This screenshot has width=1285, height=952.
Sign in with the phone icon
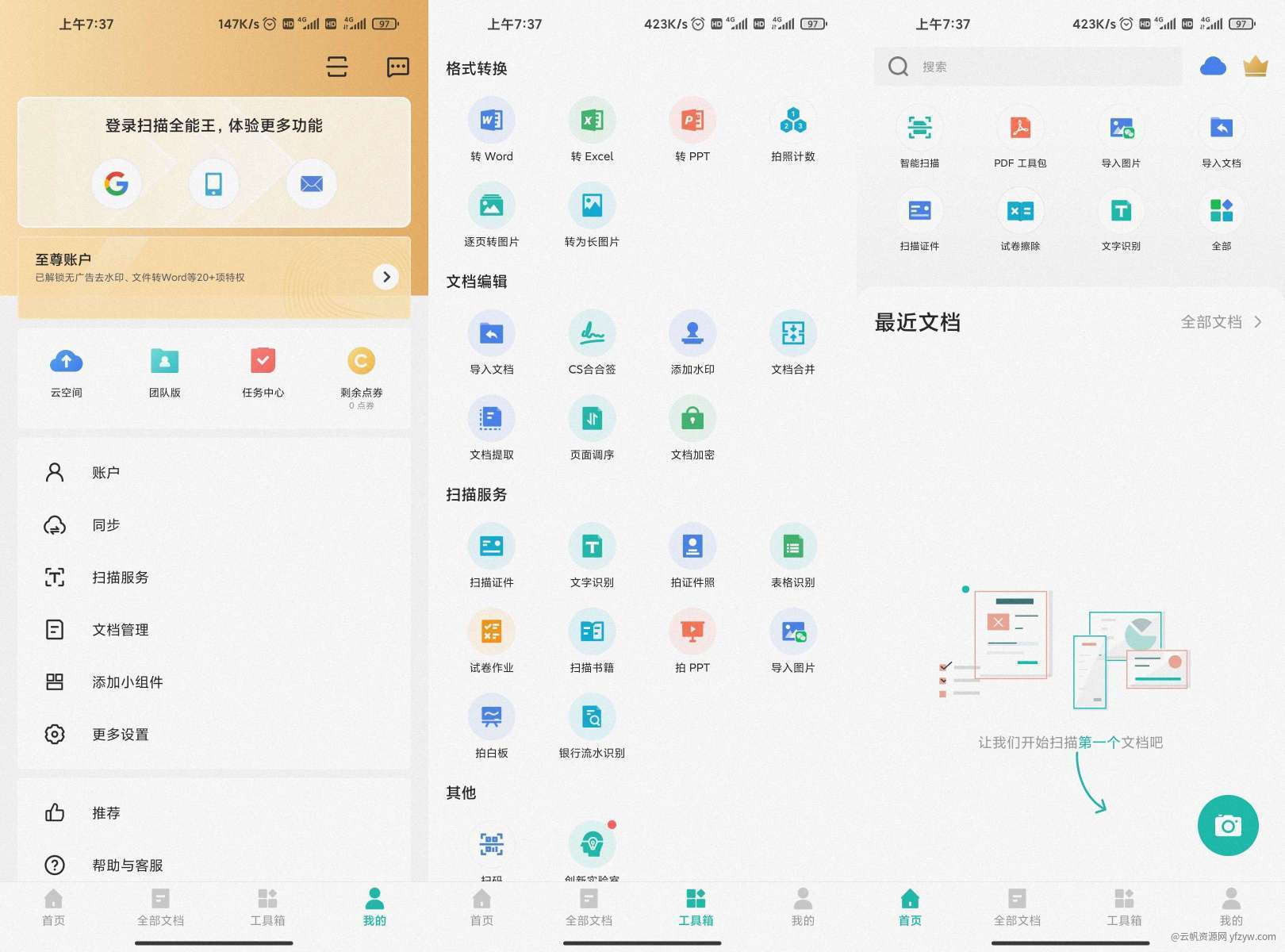[213, 184]
